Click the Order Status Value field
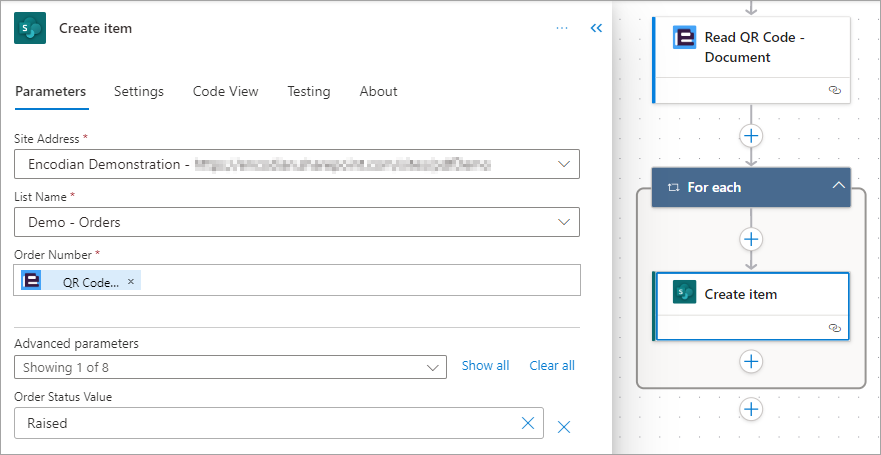 point(279,423)
